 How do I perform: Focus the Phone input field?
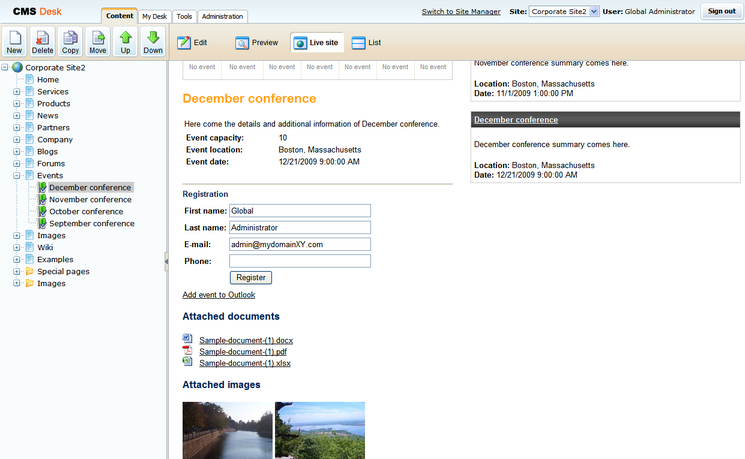[300, 261]
